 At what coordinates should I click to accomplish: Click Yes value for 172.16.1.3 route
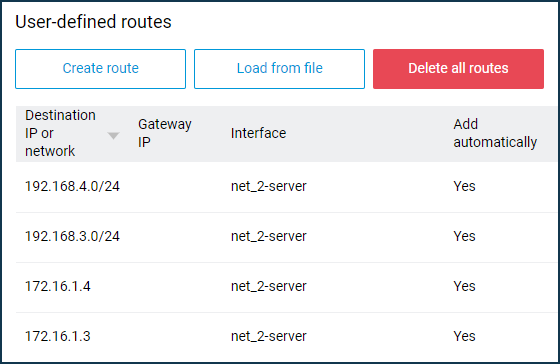tap(464, 336)
